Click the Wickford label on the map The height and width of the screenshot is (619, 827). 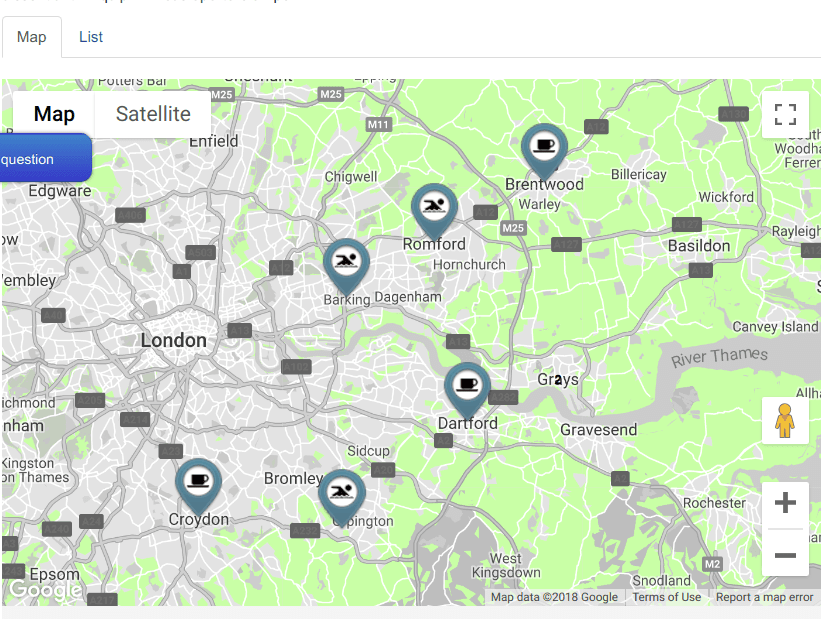726,197
